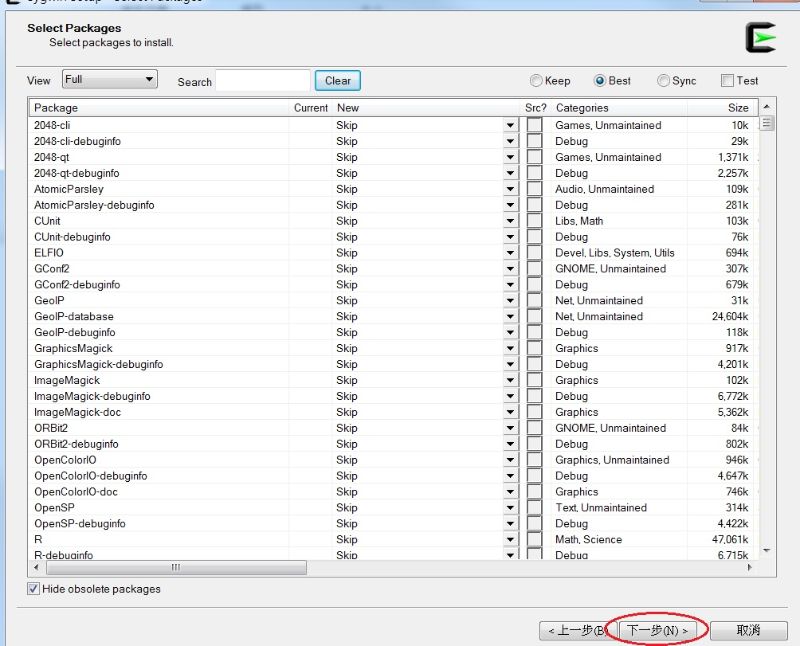The height and width of the screenshot is (646, 800).
Task: Click the vertical scrollbar thumb
Action: point(766,123)
